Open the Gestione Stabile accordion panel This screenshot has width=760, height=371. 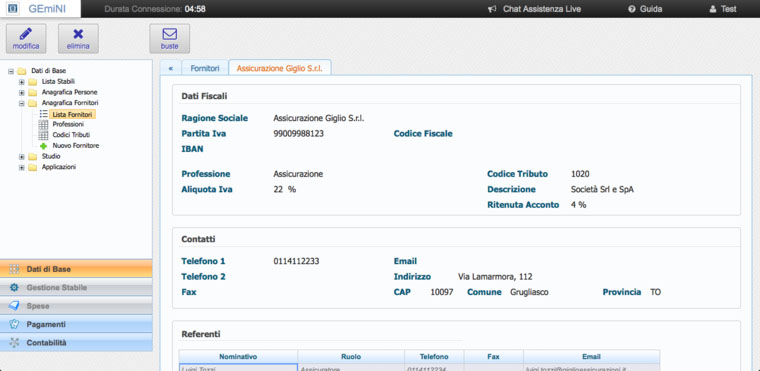[x=76, y=288]
